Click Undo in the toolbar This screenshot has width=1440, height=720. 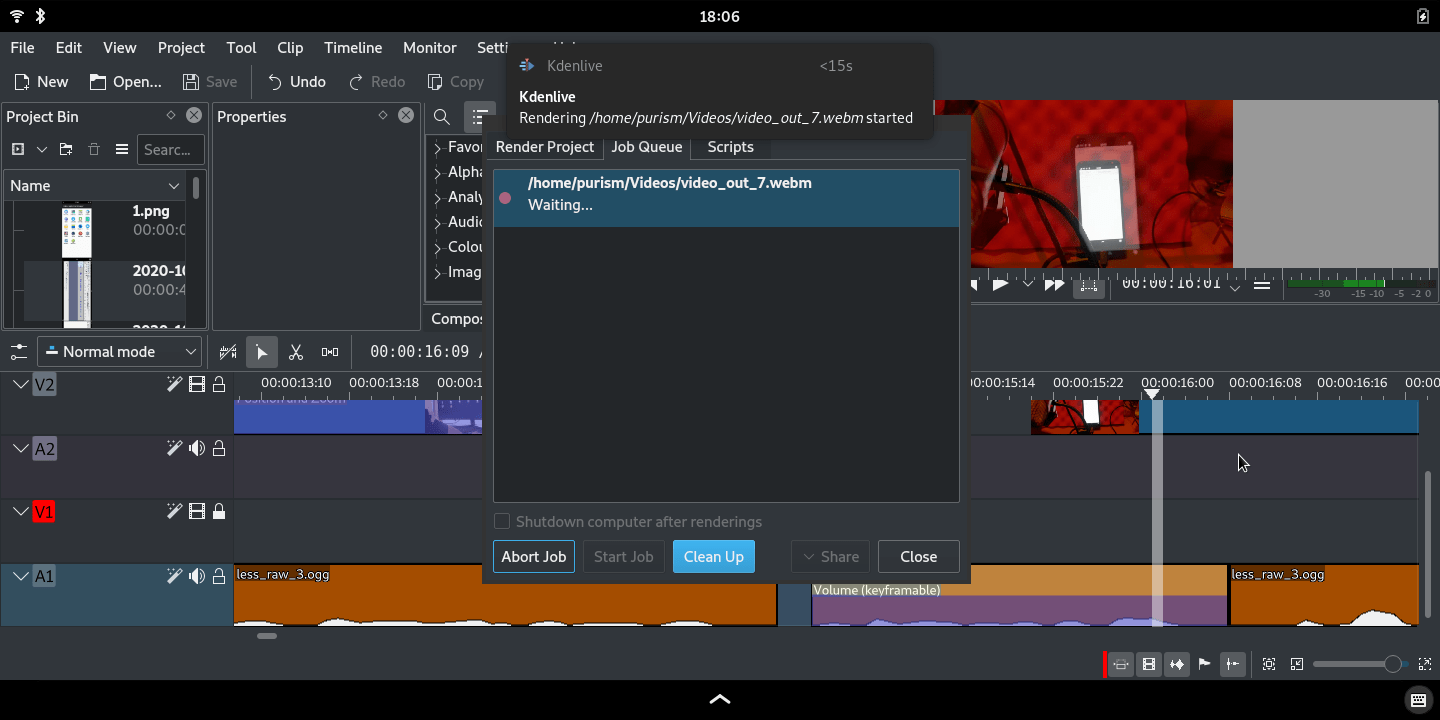click(x=296, y=82)
